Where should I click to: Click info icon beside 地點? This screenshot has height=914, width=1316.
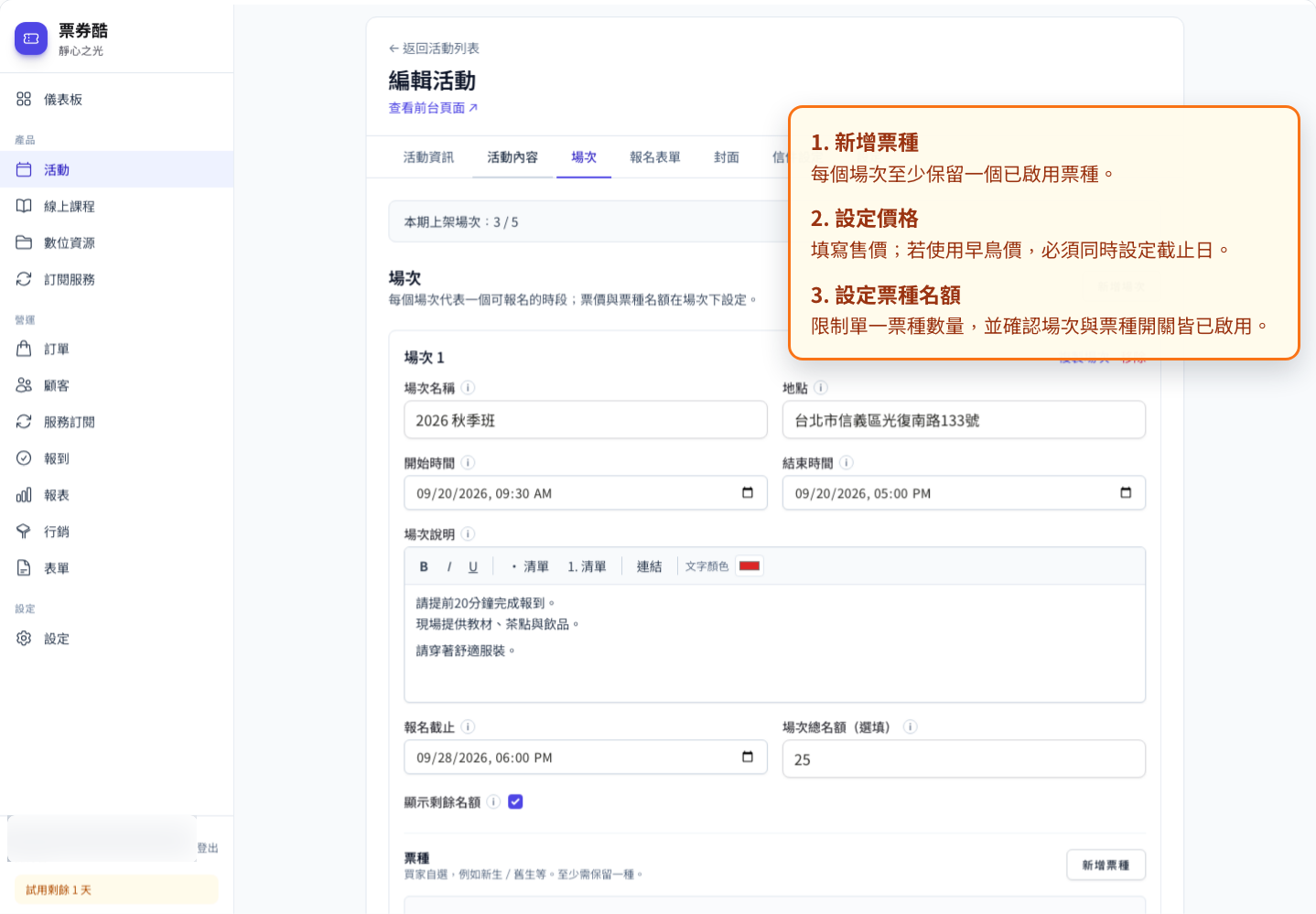[821, 388]
